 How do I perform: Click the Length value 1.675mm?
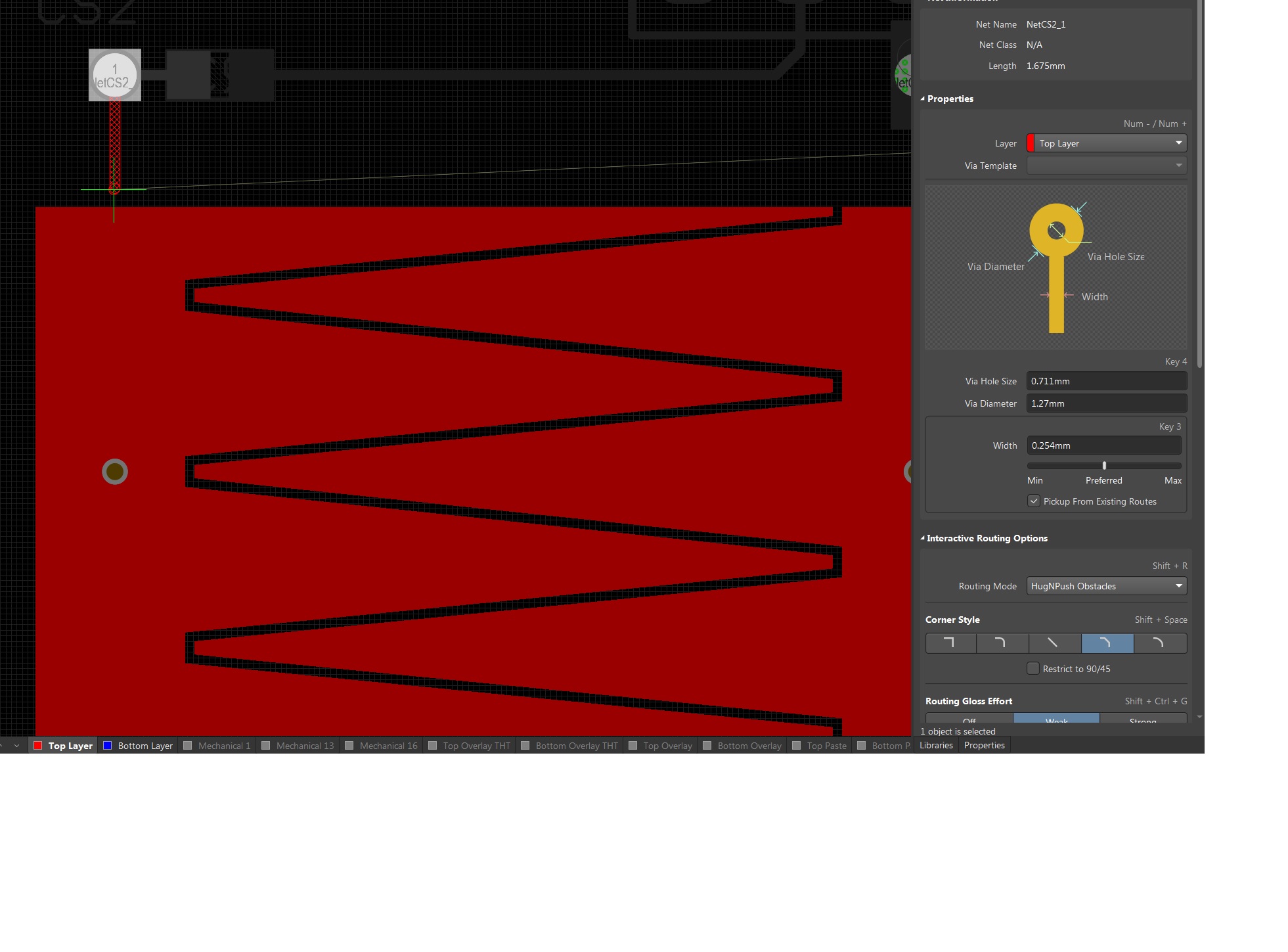pos(1046,66)
